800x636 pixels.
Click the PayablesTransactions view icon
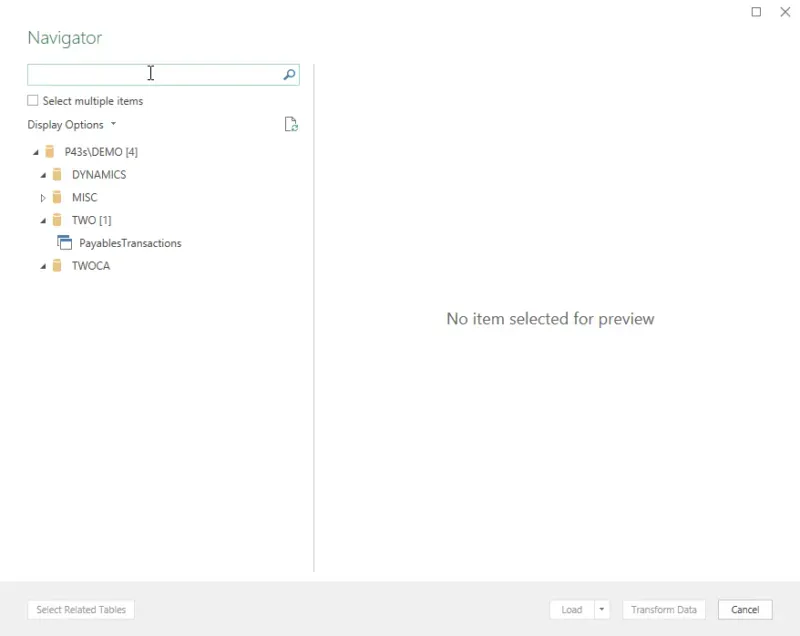click(x=65, y=243)
